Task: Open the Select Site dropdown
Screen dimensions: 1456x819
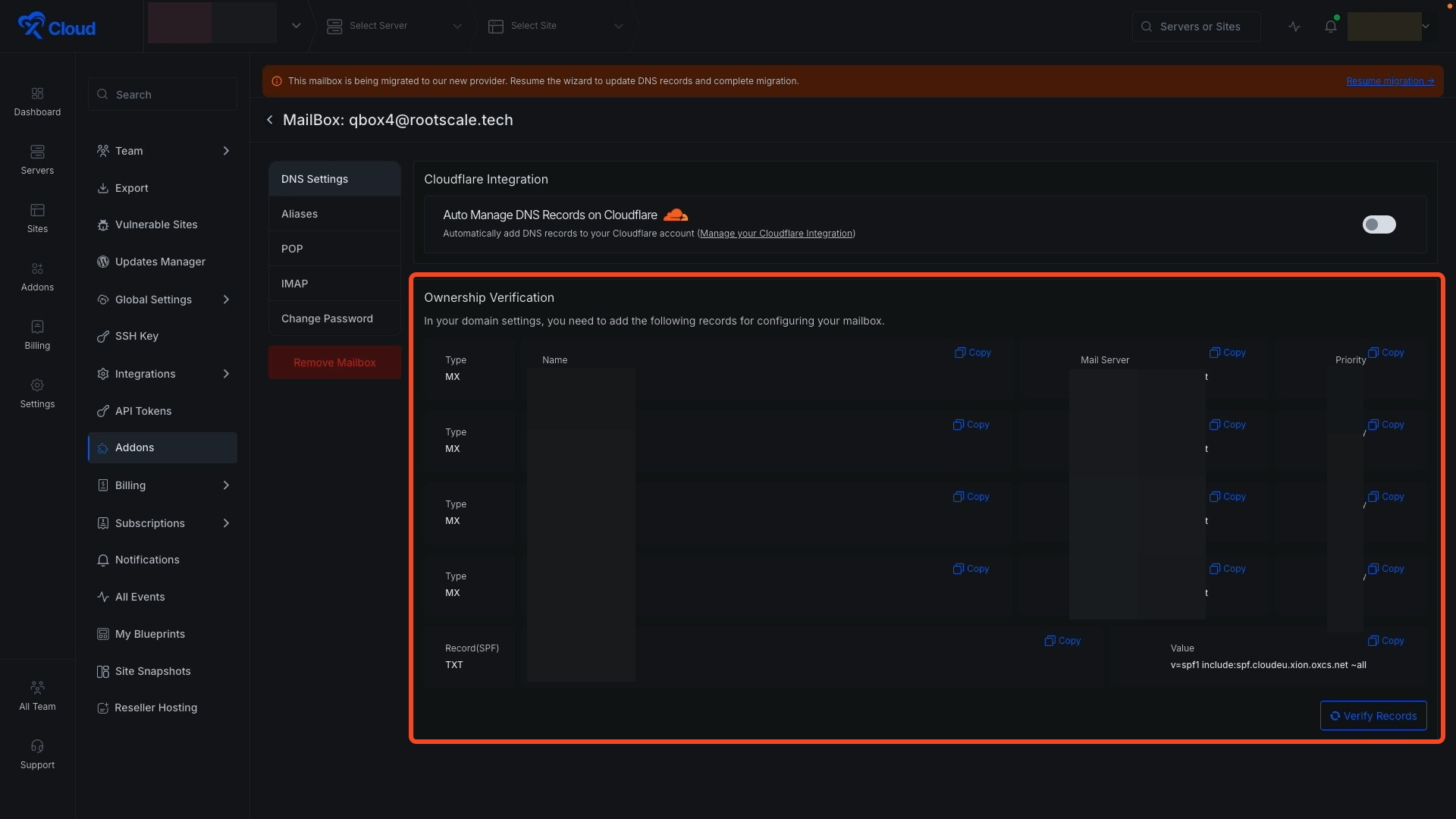Action: [x=556, y=26]
